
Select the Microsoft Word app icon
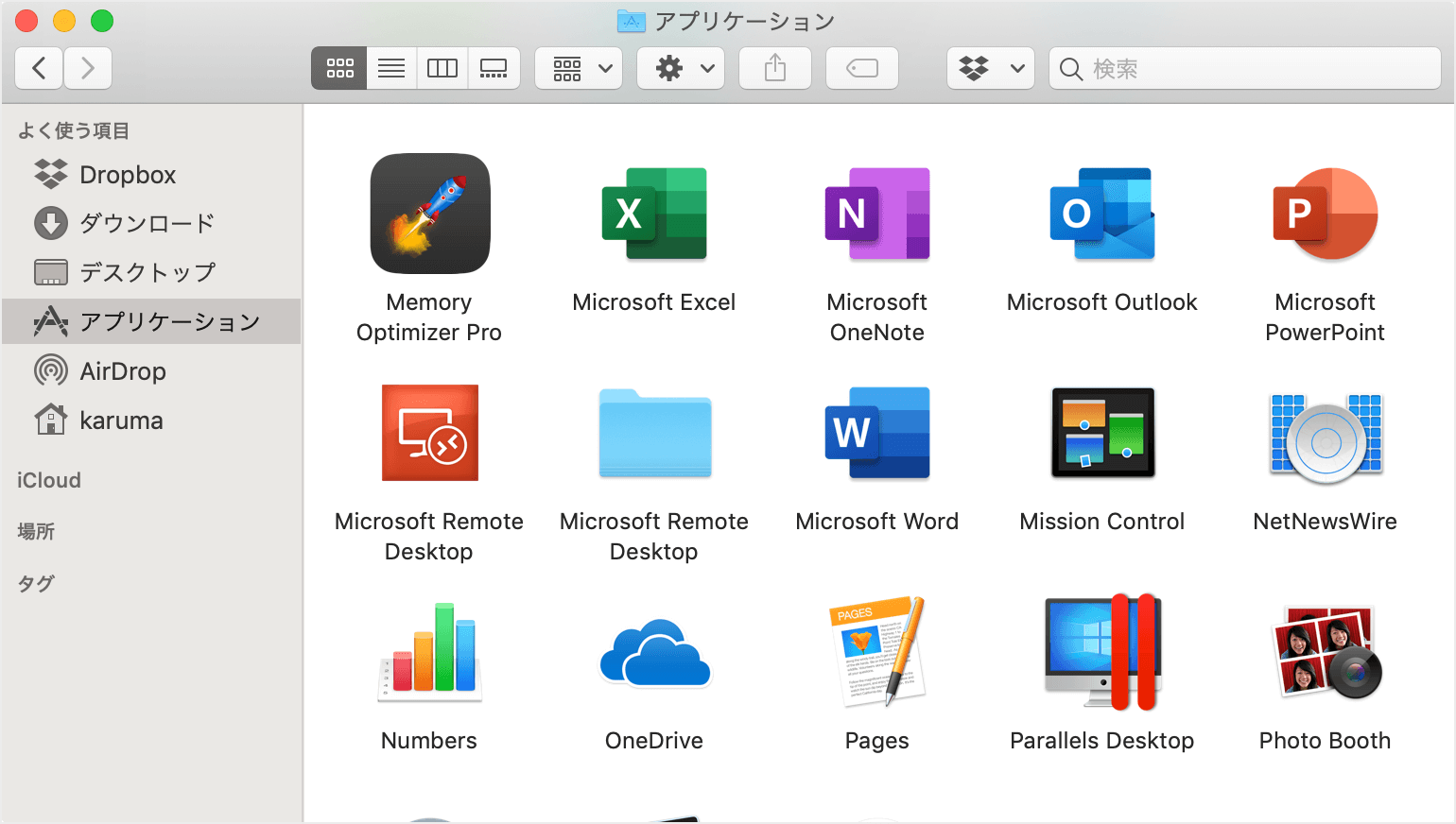point(877,433)
